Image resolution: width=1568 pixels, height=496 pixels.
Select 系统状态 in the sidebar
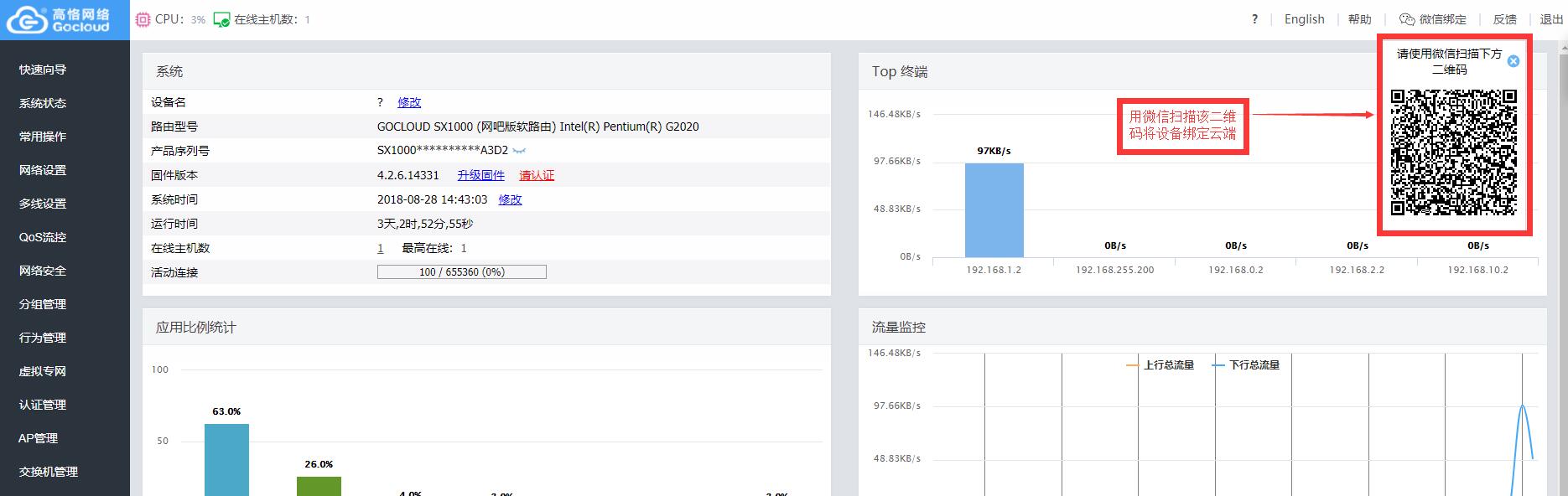tap(43, 103)
